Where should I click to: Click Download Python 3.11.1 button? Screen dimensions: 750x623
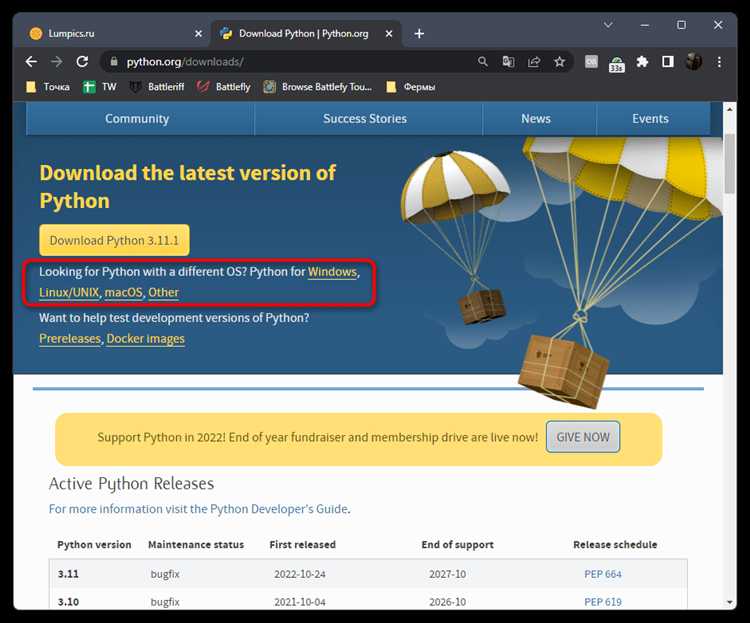tap(114, 240)
